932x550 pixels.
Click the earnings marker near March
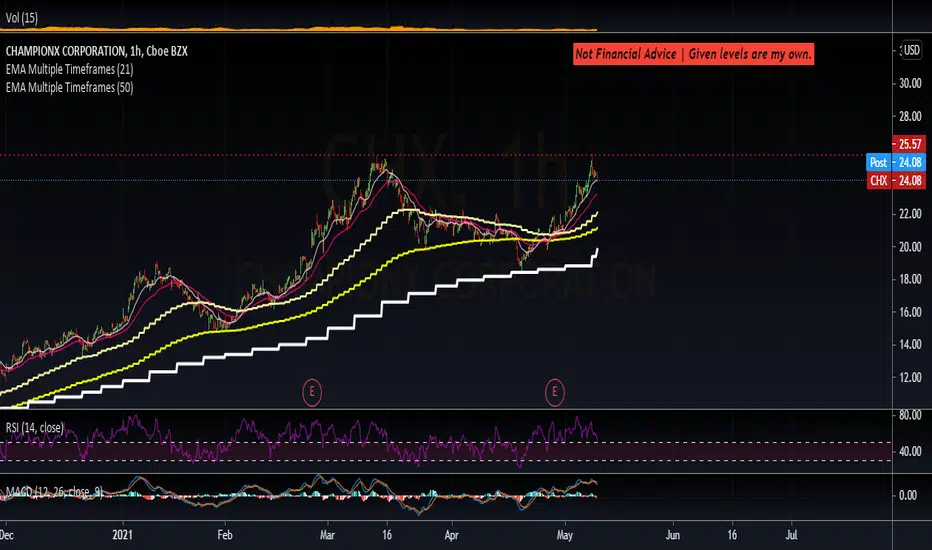(312, 392)
